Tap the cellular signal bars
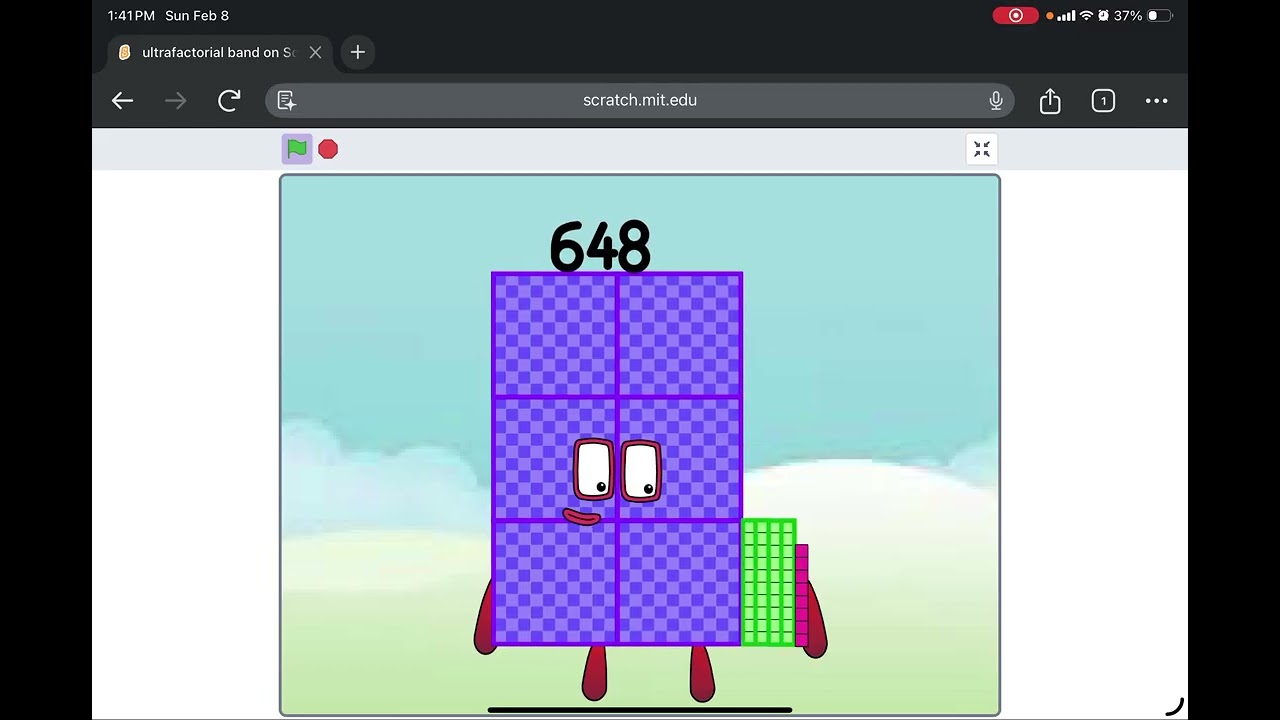This screenshot has width=1280, height=720. pos(1066,16)
